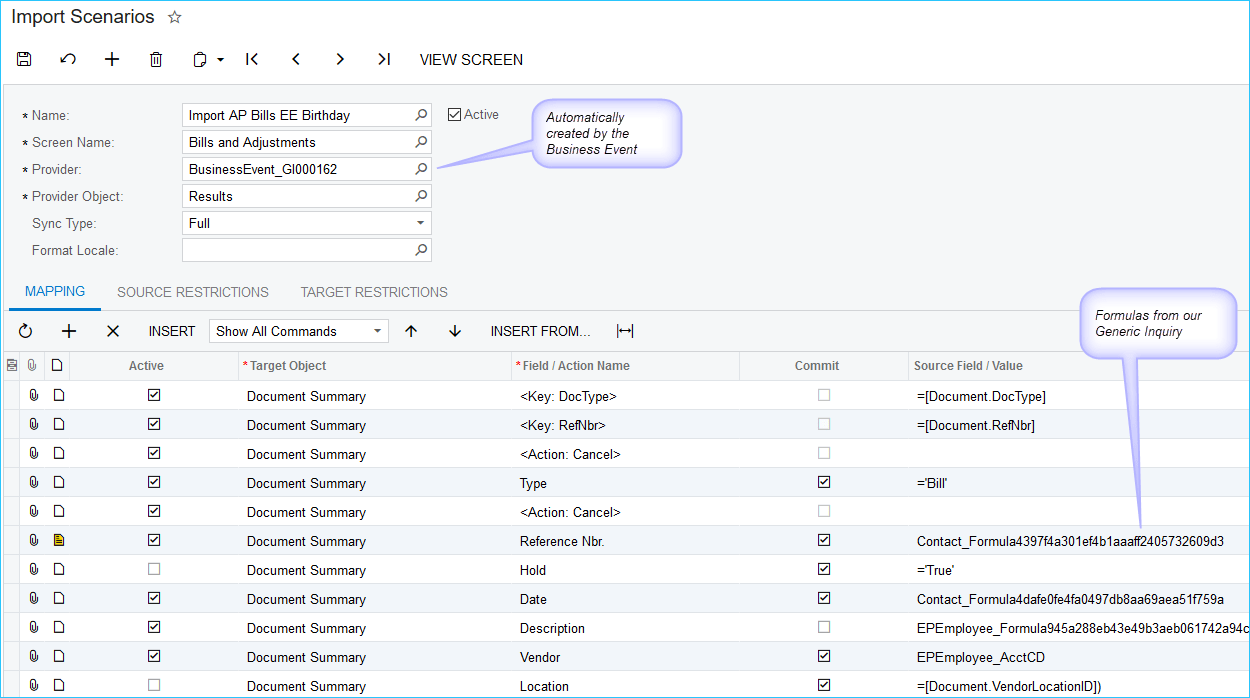Switch to the MAPPING tab
This screenshot has height=698, width=1250.
pyautogui.click(x=55, y=292)
